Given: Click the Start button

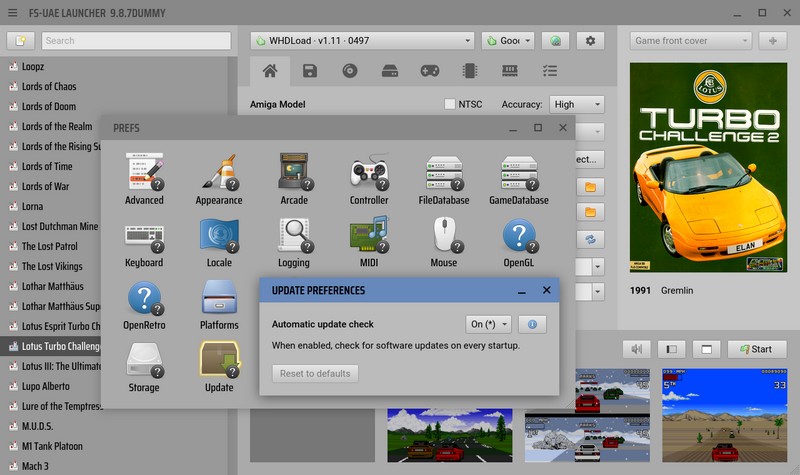Looking at the screenshot, I should click(756, 349).
